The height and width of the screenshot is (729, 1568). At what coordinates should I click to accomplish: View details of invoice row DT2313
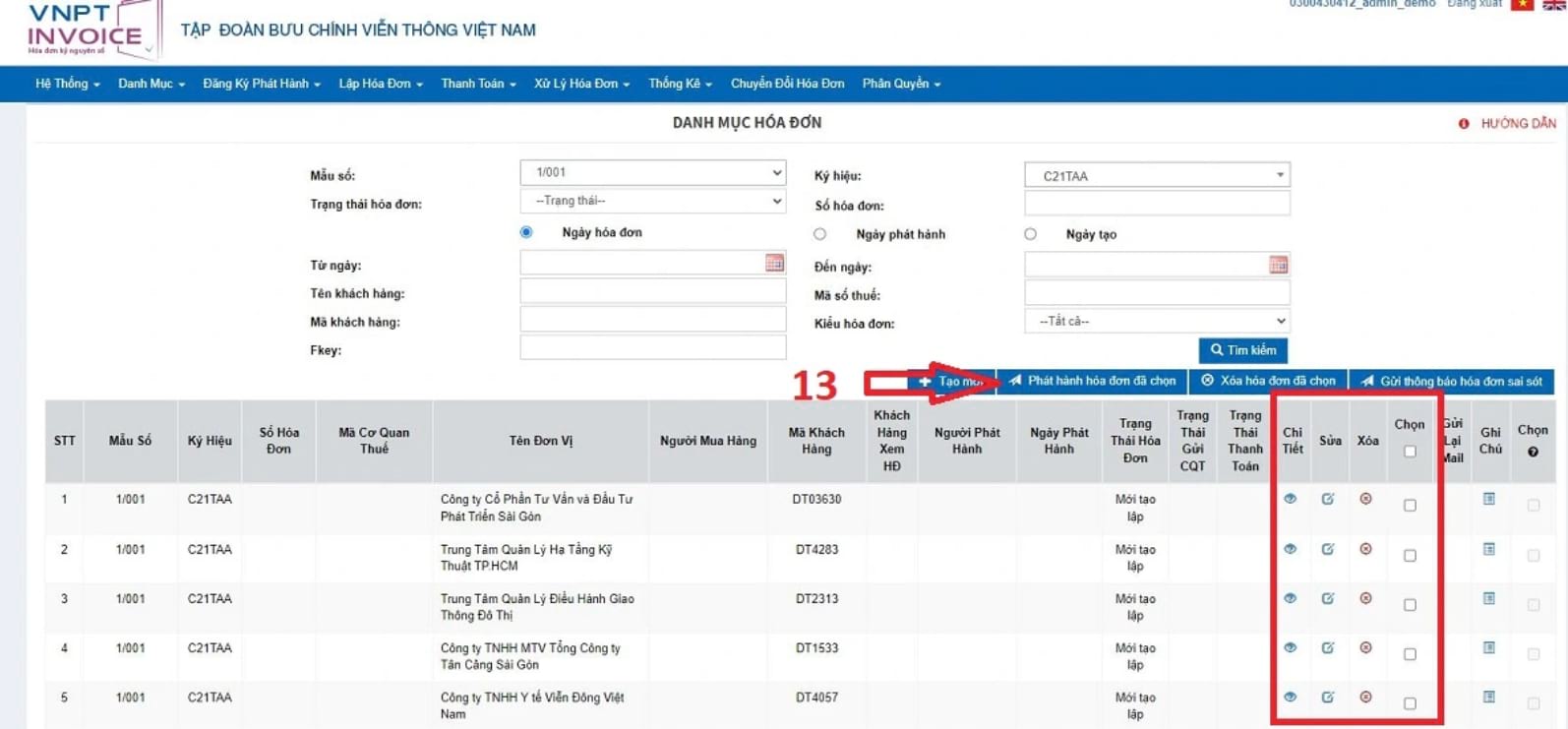[1290, 598]
